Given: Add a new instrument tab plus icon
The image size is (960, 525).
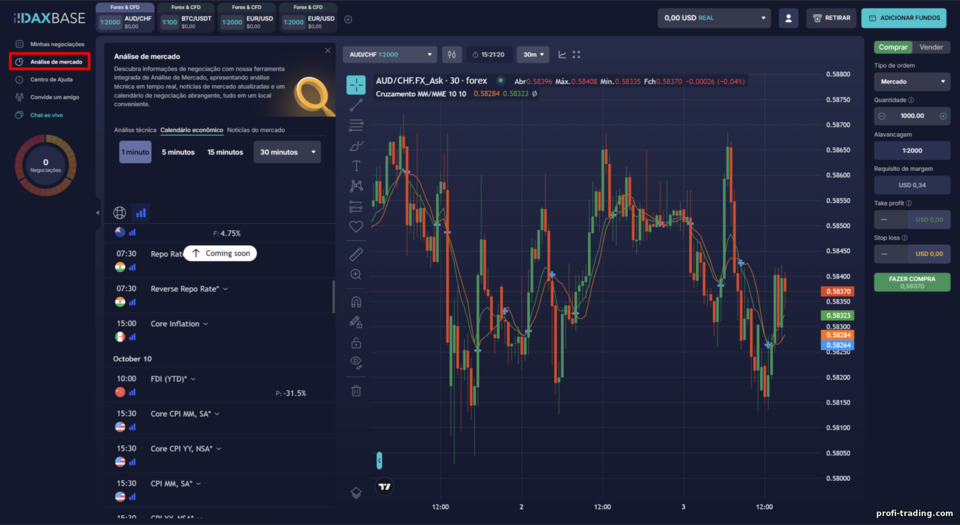Looking at the screenshot, I should coord(348,20).
